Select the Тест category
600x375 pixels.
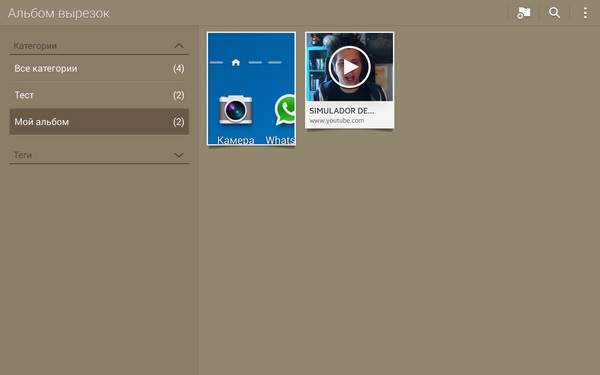pyautogui.click(x=99, y=95)
